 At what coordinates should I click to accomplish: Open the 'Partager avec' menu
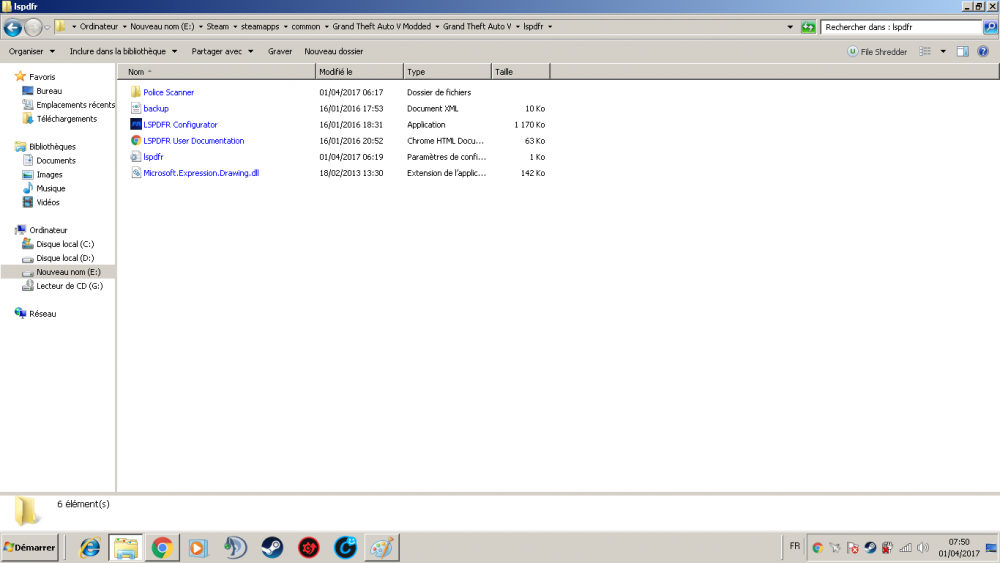[x=222, y=51]
